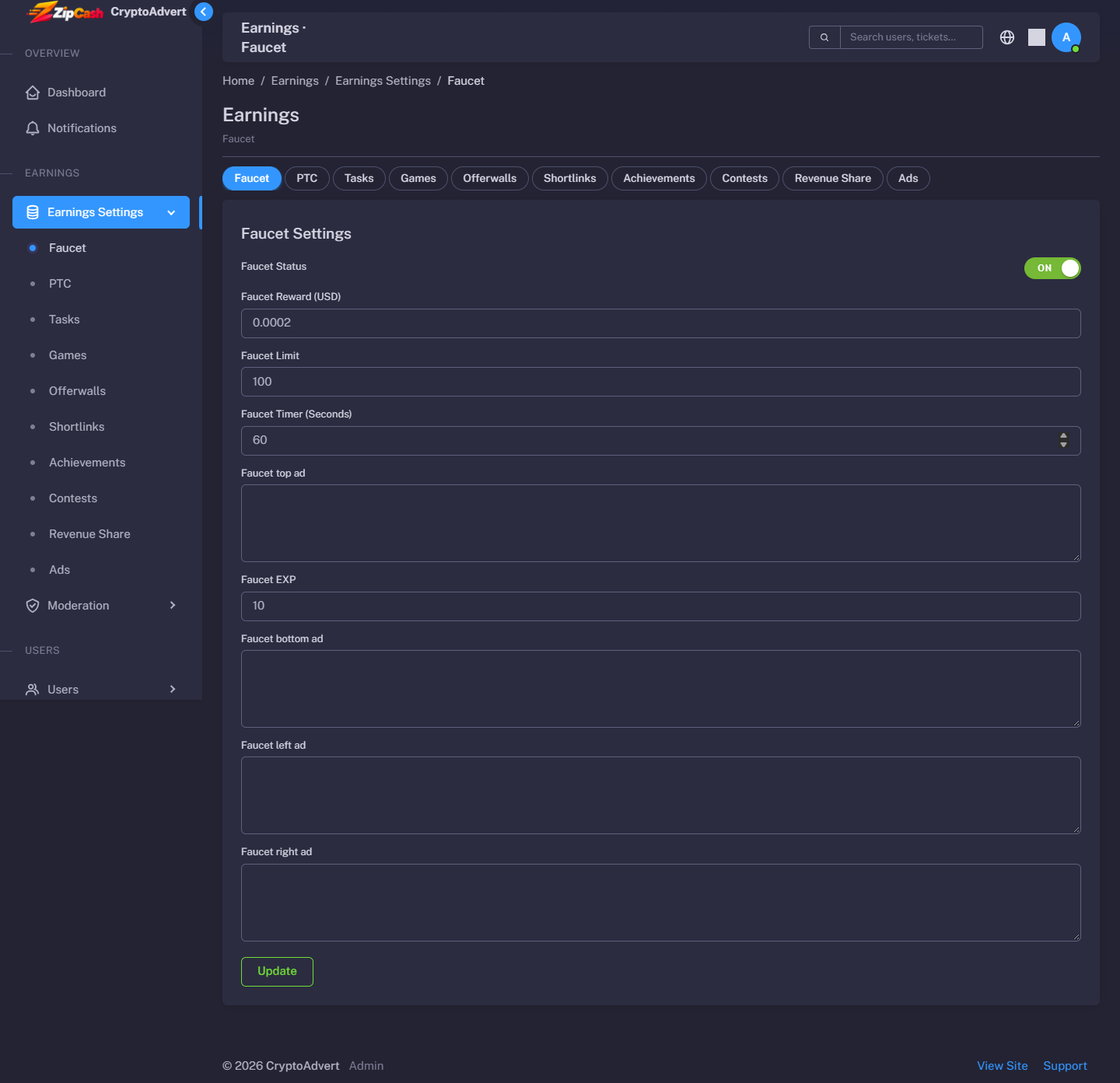The width and height of the screenshot is (1120, 1083).
Task: Focus the Faucet Reward (USD) field
Action: 661,323
